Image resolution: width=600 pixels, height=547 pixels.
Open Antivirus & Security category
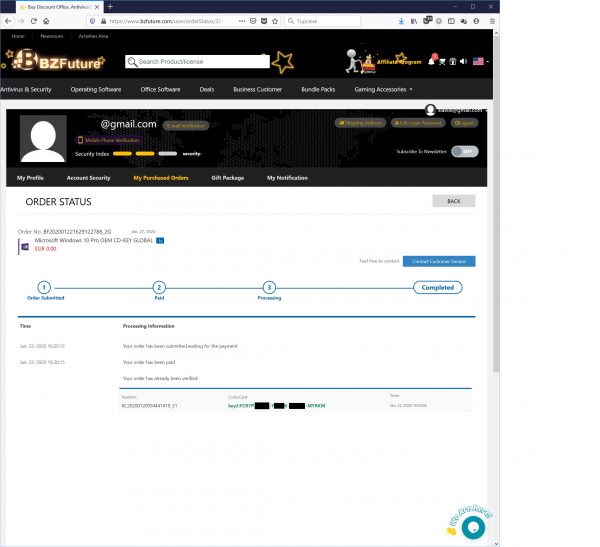(x=26, y=90)
